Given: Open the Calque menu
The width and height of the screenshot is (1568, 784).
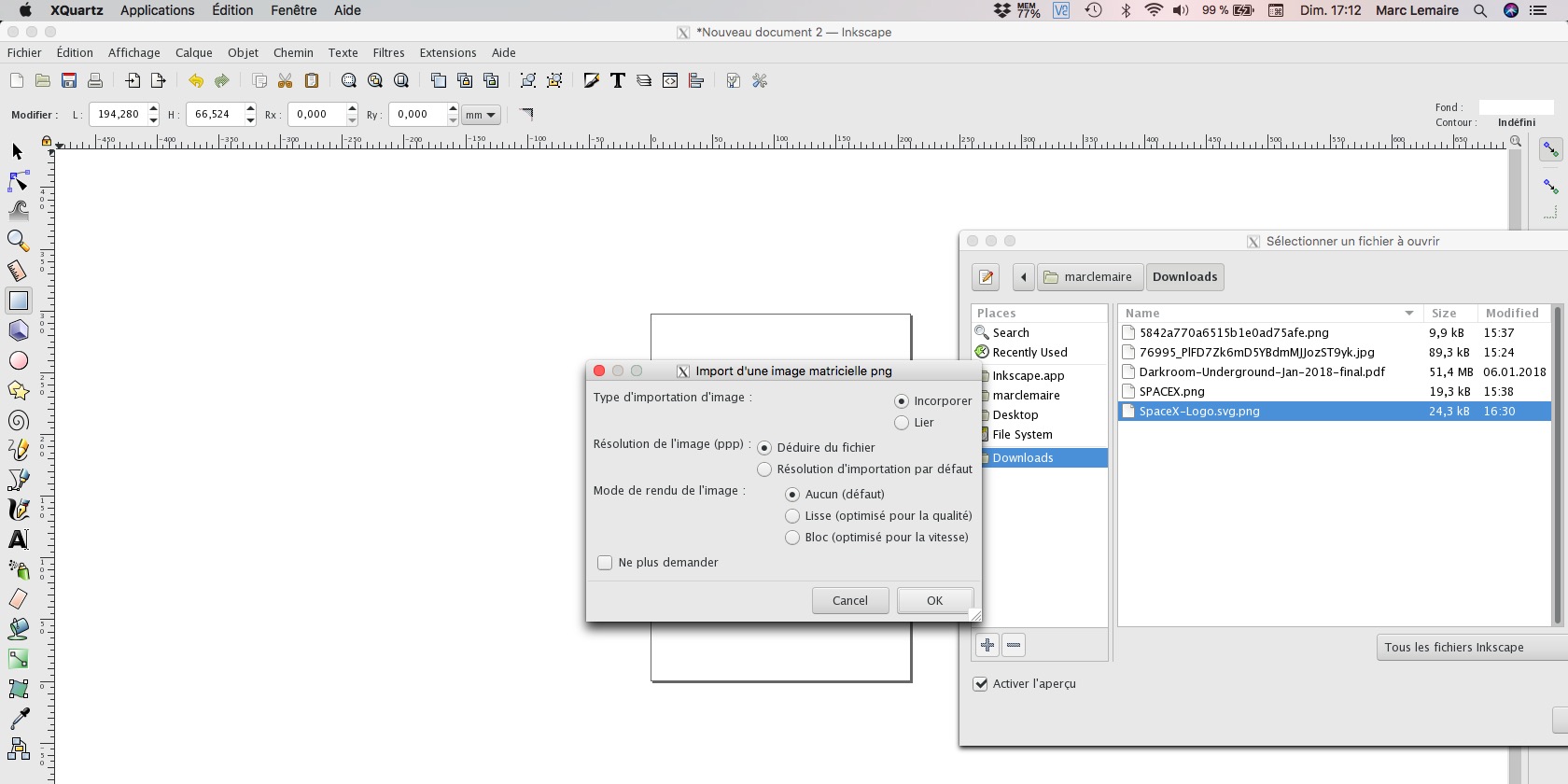Looking at the screenshot, I should [x=194, y=53].
